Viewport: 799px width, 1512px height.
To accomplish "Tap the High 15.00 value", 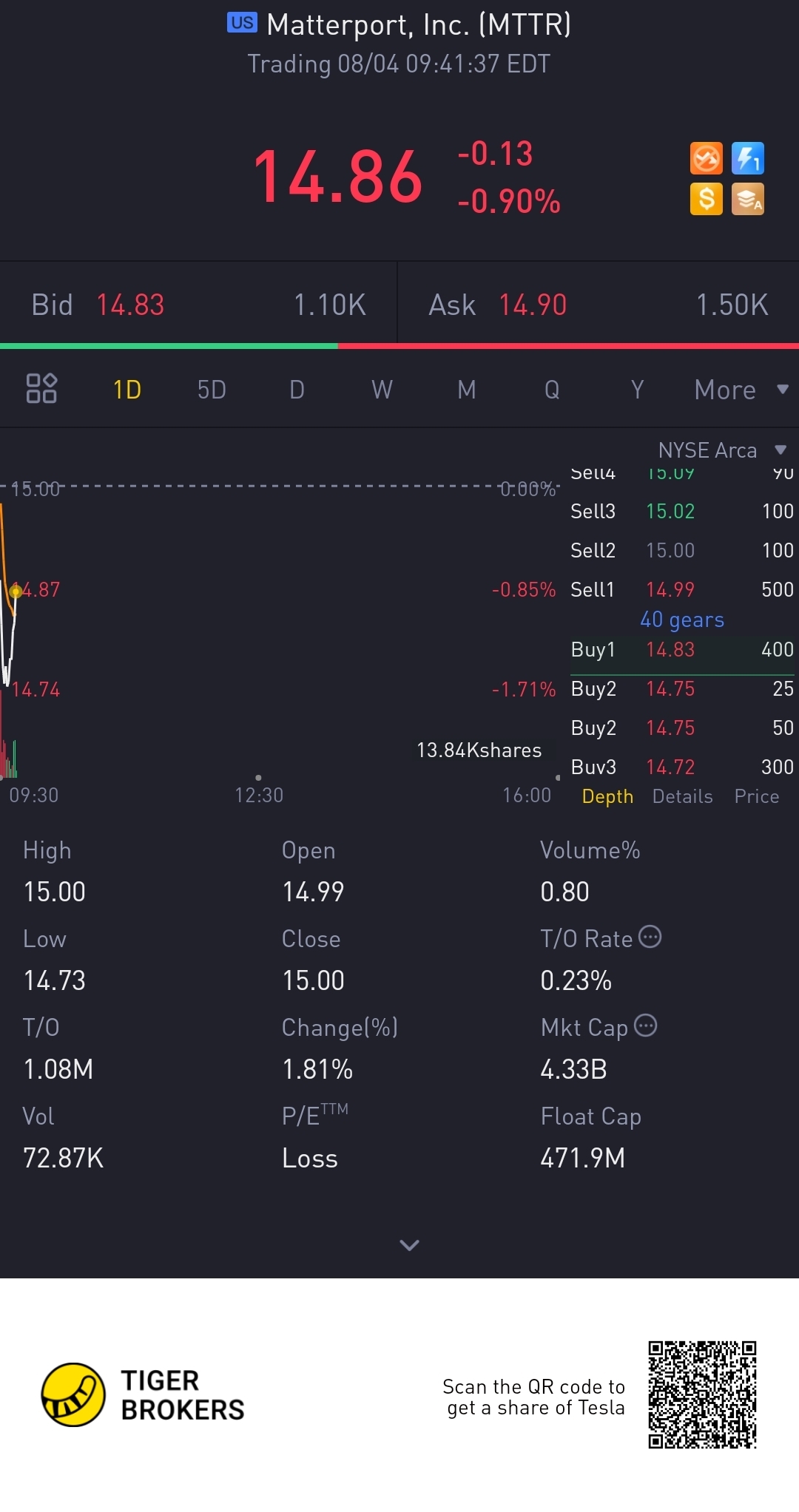I will 54,892.
